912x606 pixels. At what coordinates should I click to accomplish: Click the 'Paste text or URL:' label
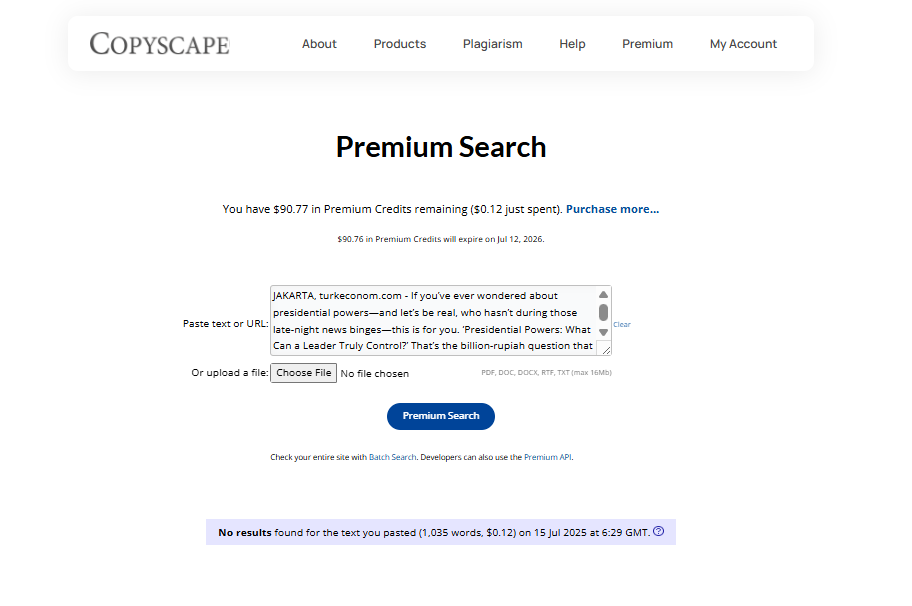tap(226, 323)
